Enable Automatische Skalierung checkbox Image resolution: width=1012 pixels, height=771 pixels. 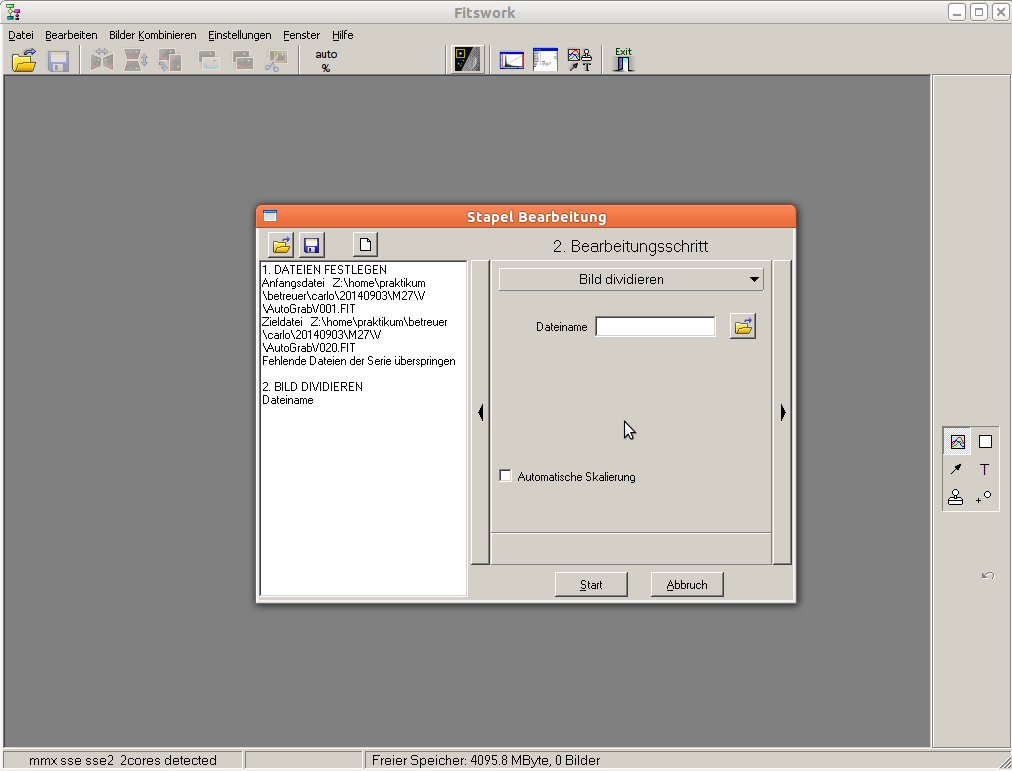[505, 476]
